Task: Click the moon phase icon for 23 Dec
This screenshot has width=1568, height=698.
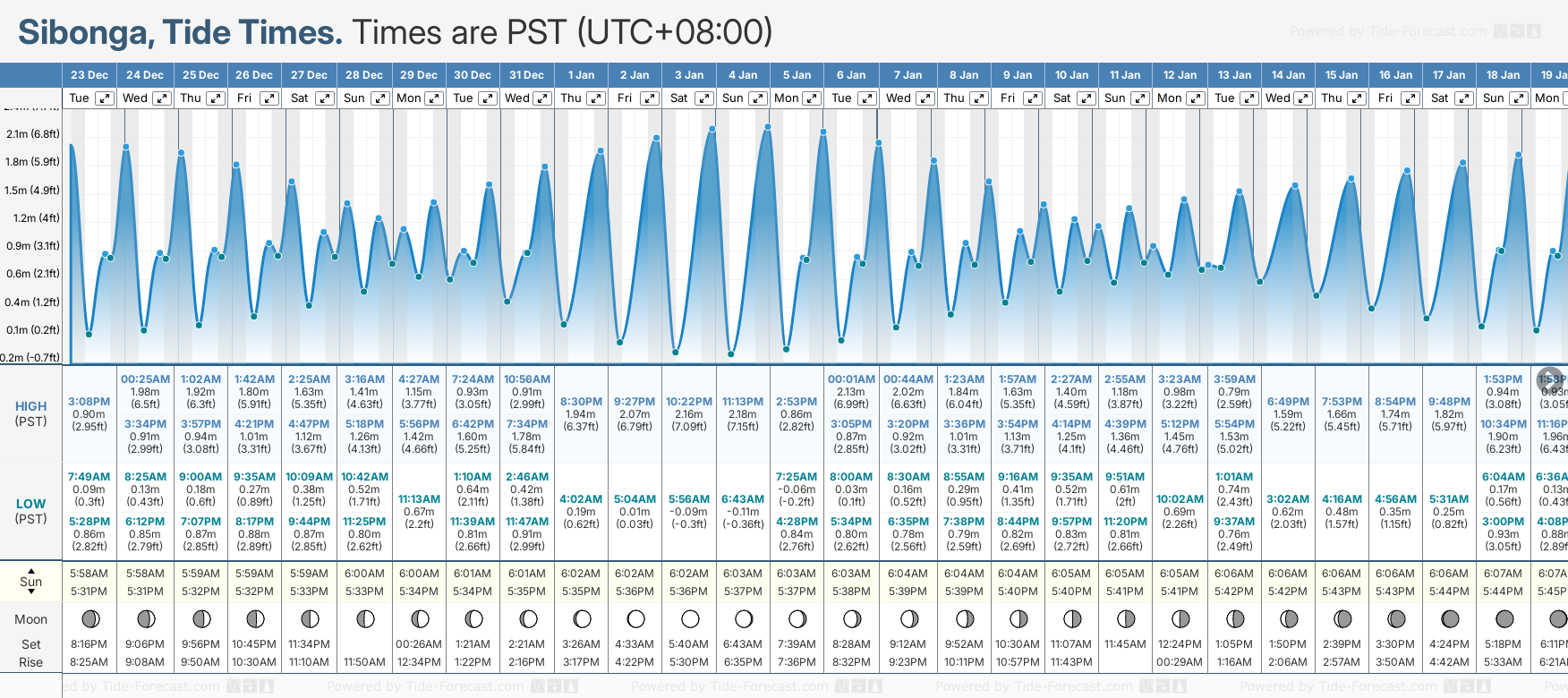Action: pyautogui.click(x=89, y=618)
